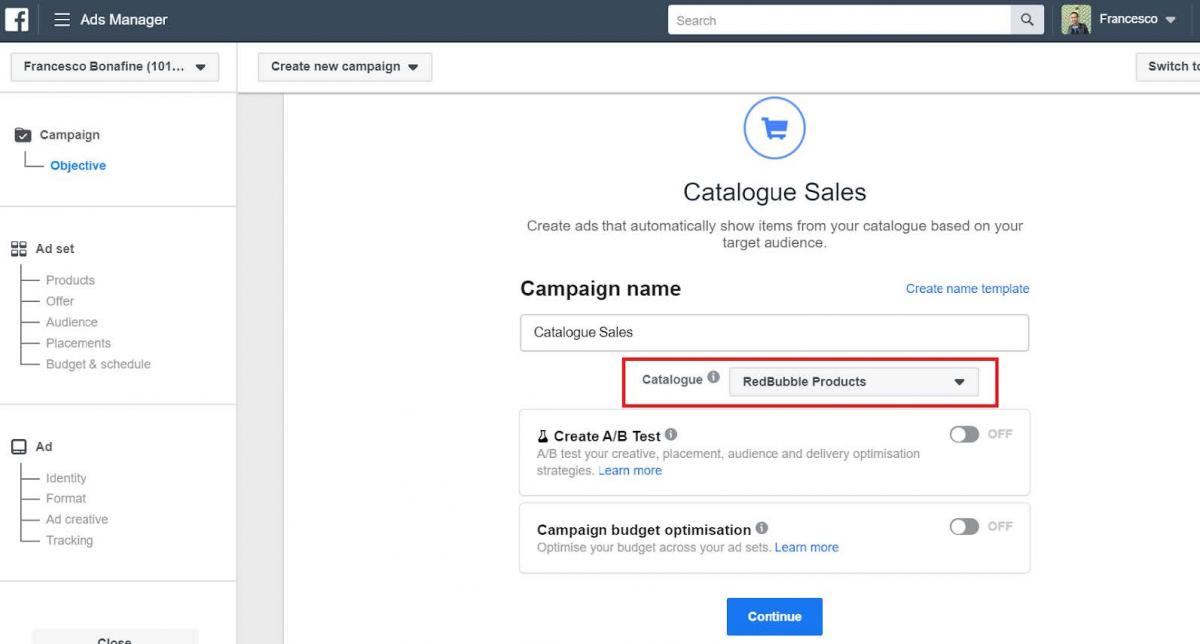Viewport: 1200px width, 644px height.
Task: Open the Francesco user menu arrow
Action: coord(1171,20)
